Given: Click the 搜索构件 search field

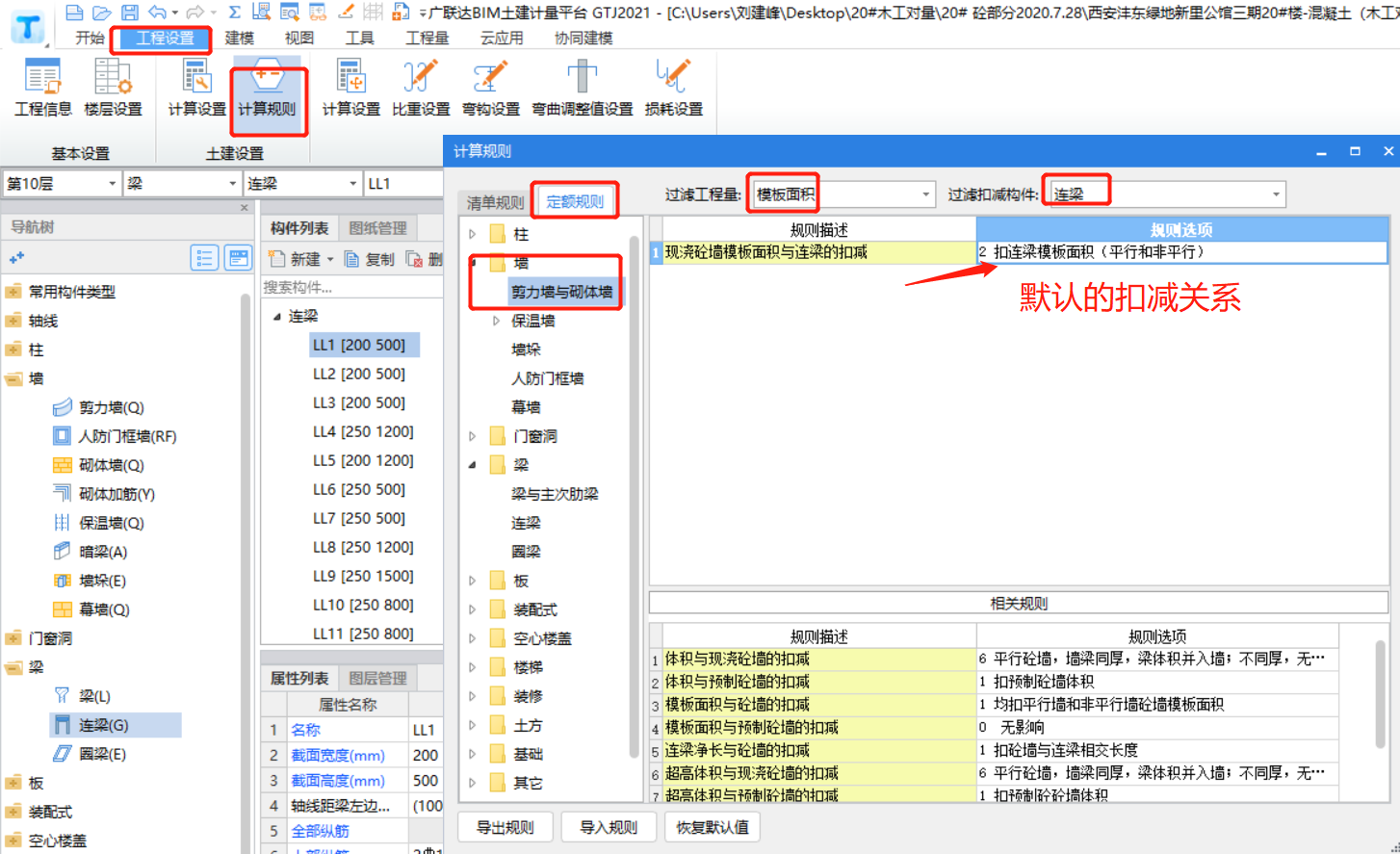Looking at the screenshot, I should tap(352, 287).
